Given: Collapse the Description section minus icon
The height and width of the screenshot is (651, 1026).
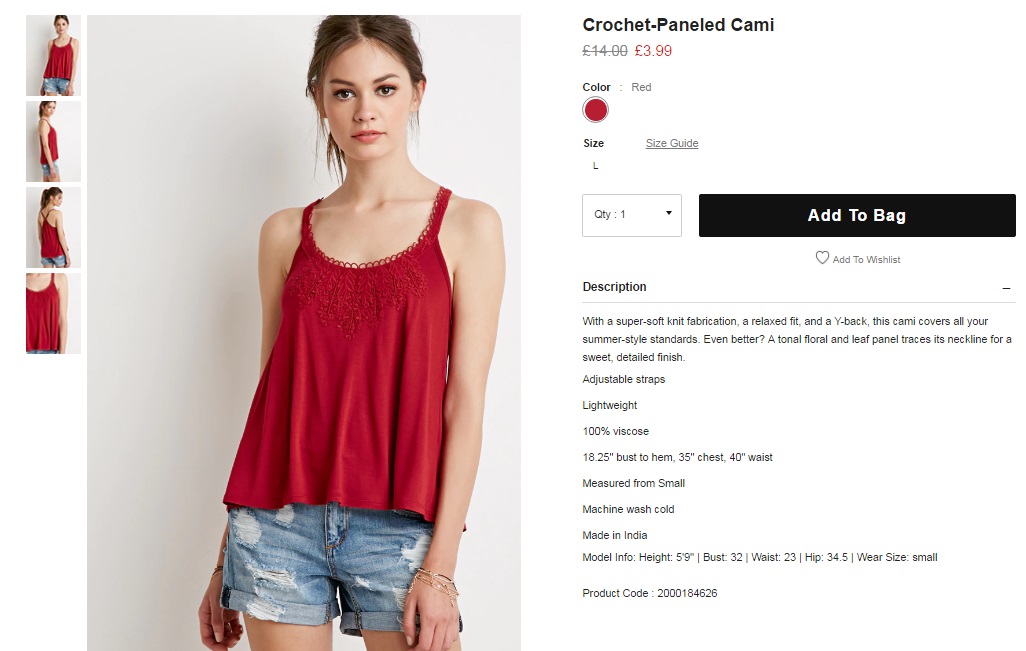Looking at the screenshot, I should 1006,288.
